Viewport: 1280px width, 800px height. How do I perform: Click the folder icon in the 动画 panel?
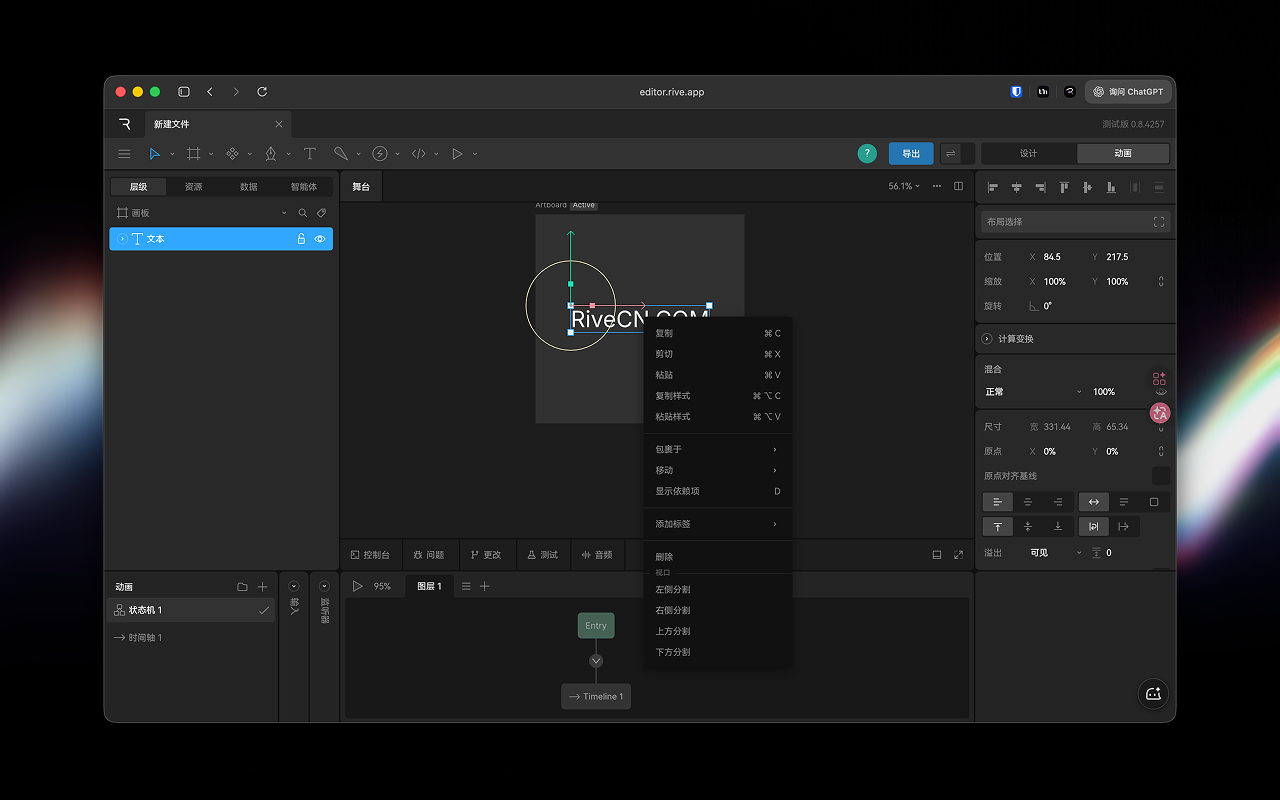(x=242, y=587)
